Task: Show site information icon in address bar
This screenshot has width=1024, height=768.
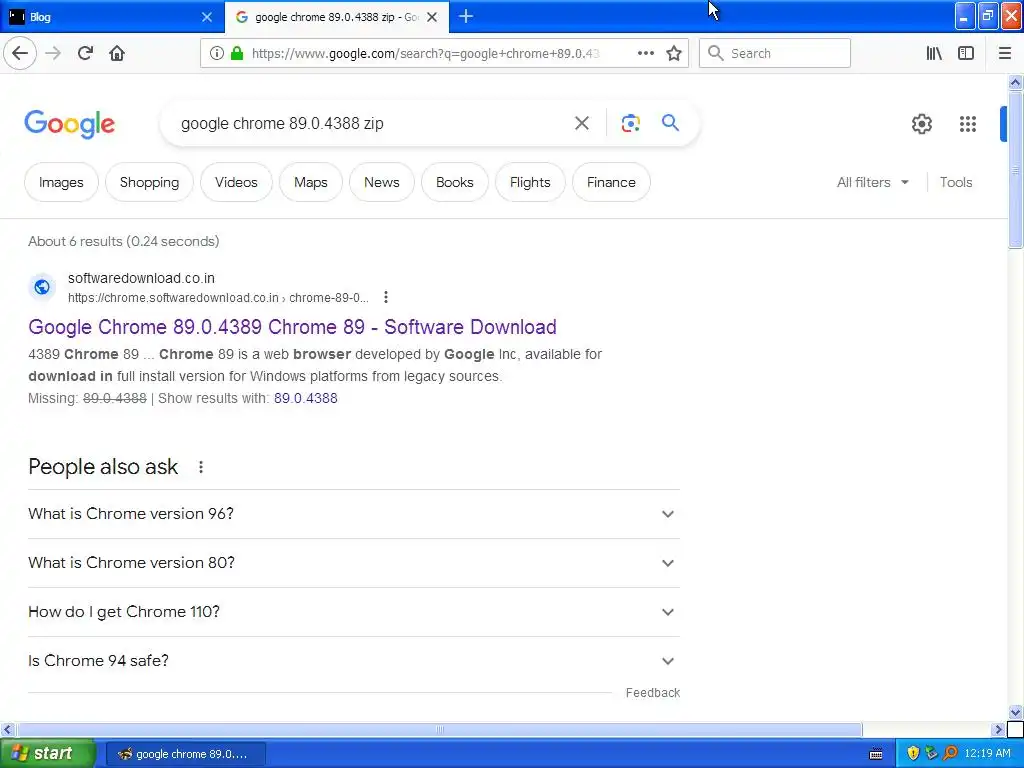Action: (x=217, y=54)
